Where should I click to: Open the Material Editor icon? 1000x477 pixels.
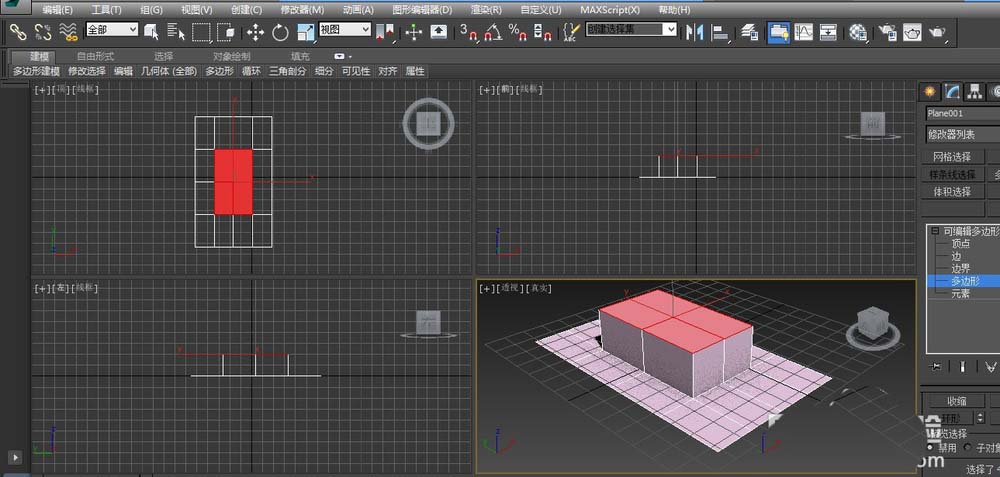pyautogui.click(x=858, y=32)
